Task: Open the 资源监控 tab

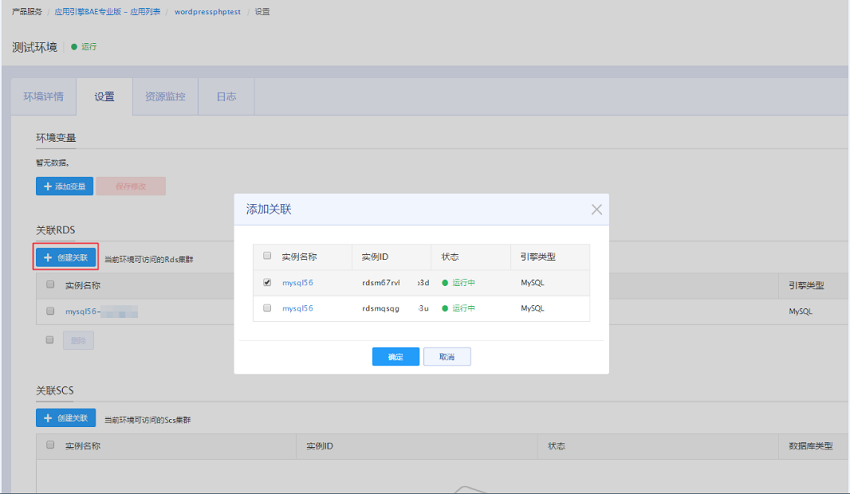Action: click(165, 97)
